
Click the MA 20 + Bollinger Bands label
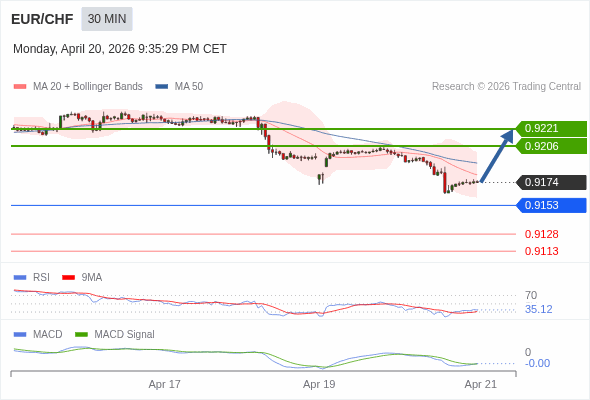88,87
